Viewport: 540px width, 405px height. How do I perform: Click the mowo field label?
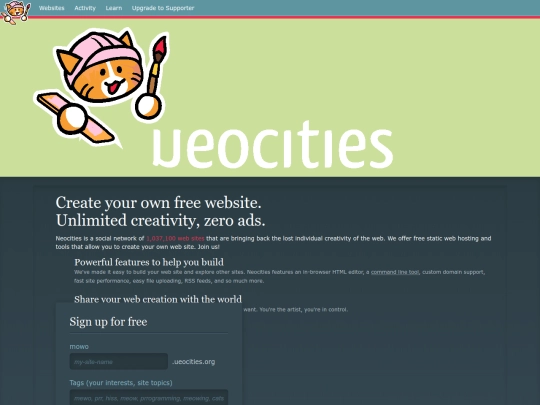79,347
